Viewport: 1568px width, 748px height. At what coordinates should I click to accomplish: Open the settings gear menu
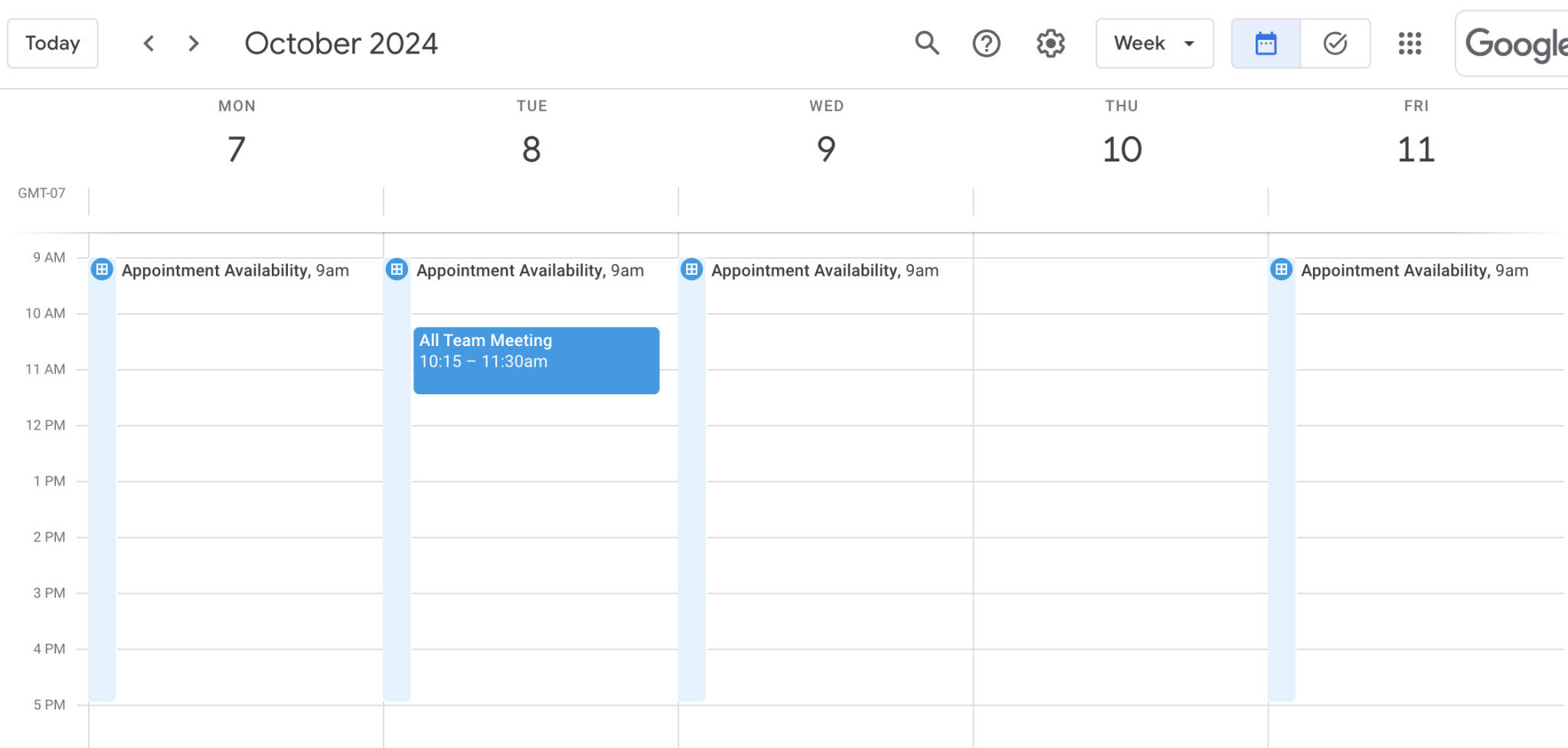coord(1050,44)
